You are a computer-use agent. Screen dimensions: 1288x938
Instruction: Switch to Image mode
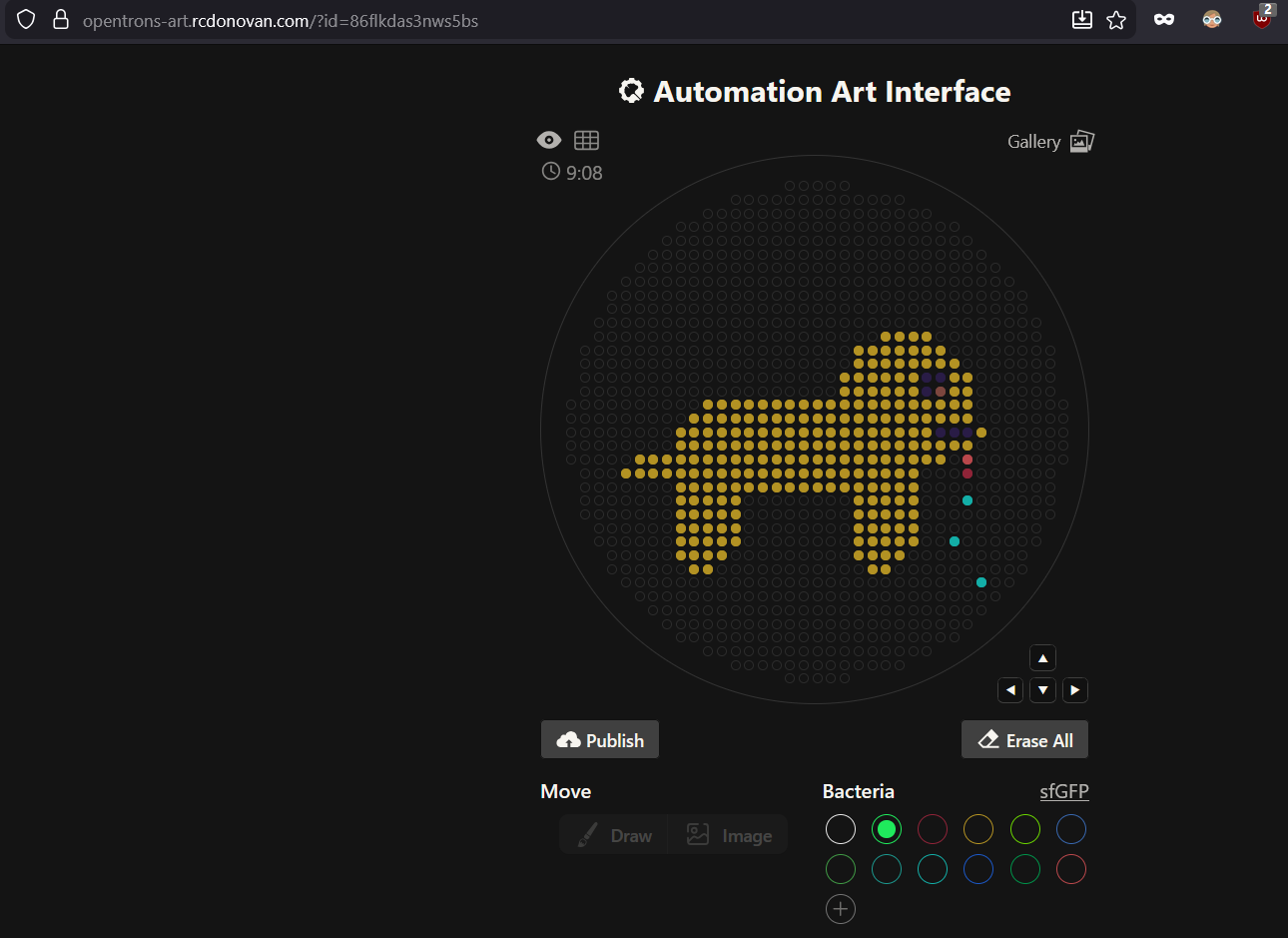coord(730,835)
